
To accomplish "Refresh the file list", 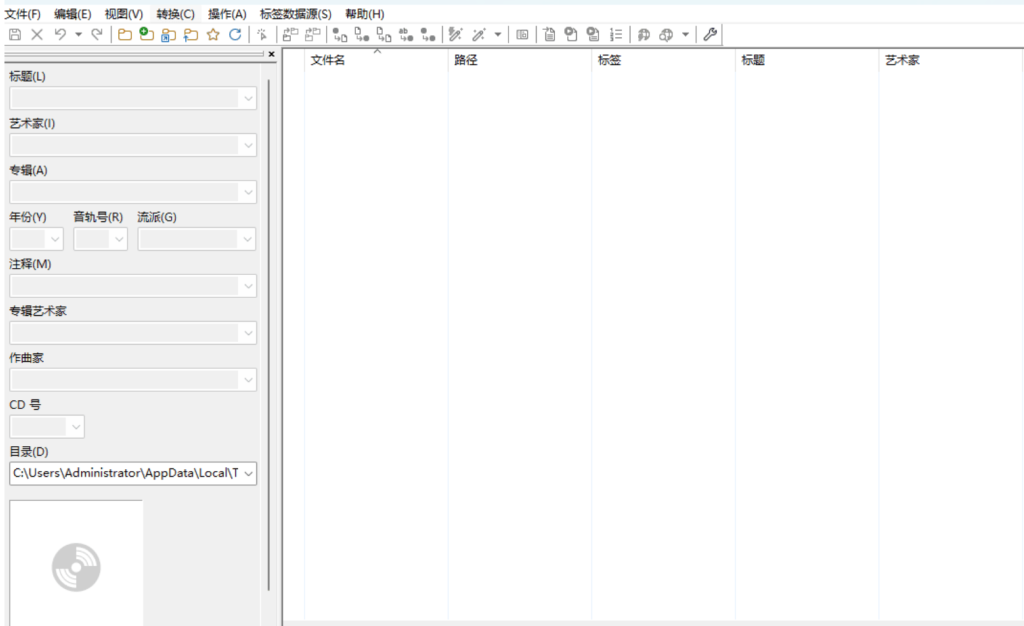I will (235, 35).
